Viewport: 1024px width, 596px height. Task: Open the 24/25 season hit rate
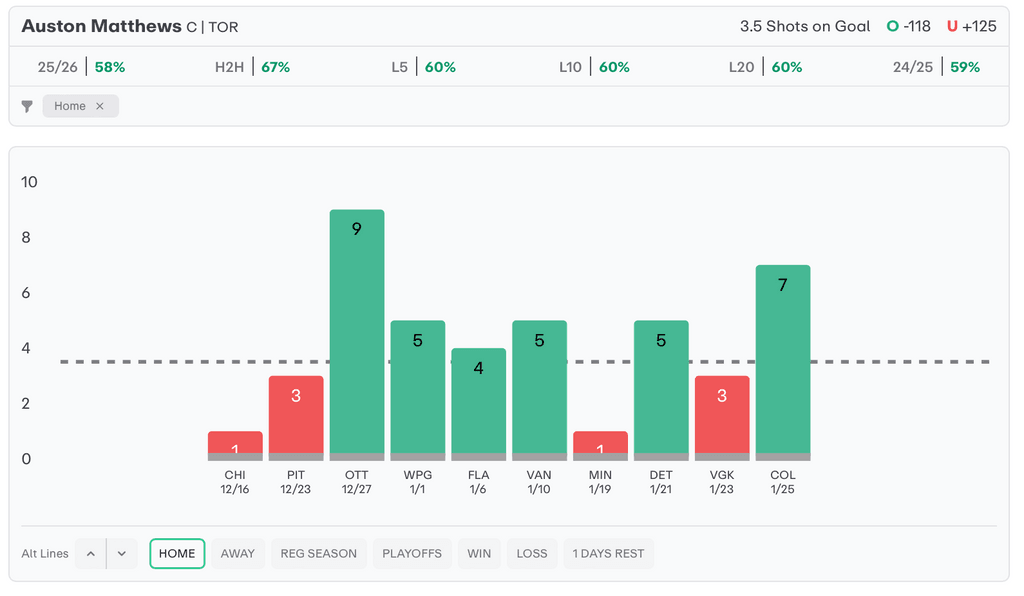[936, 67]
